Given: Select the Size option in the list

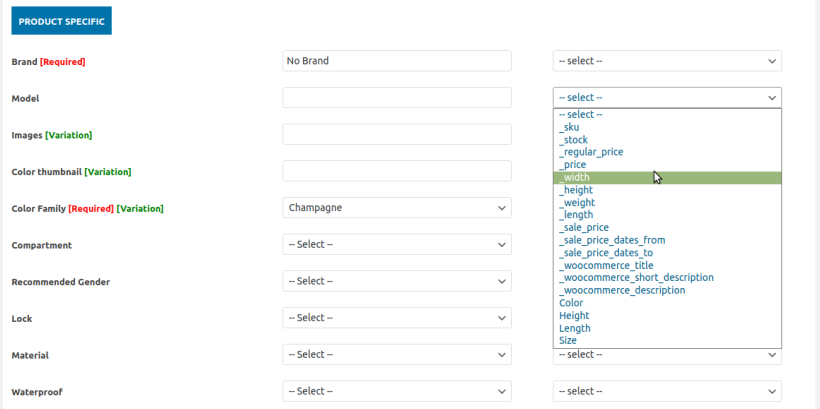Looking at the screenshot, I should (568, 340).
